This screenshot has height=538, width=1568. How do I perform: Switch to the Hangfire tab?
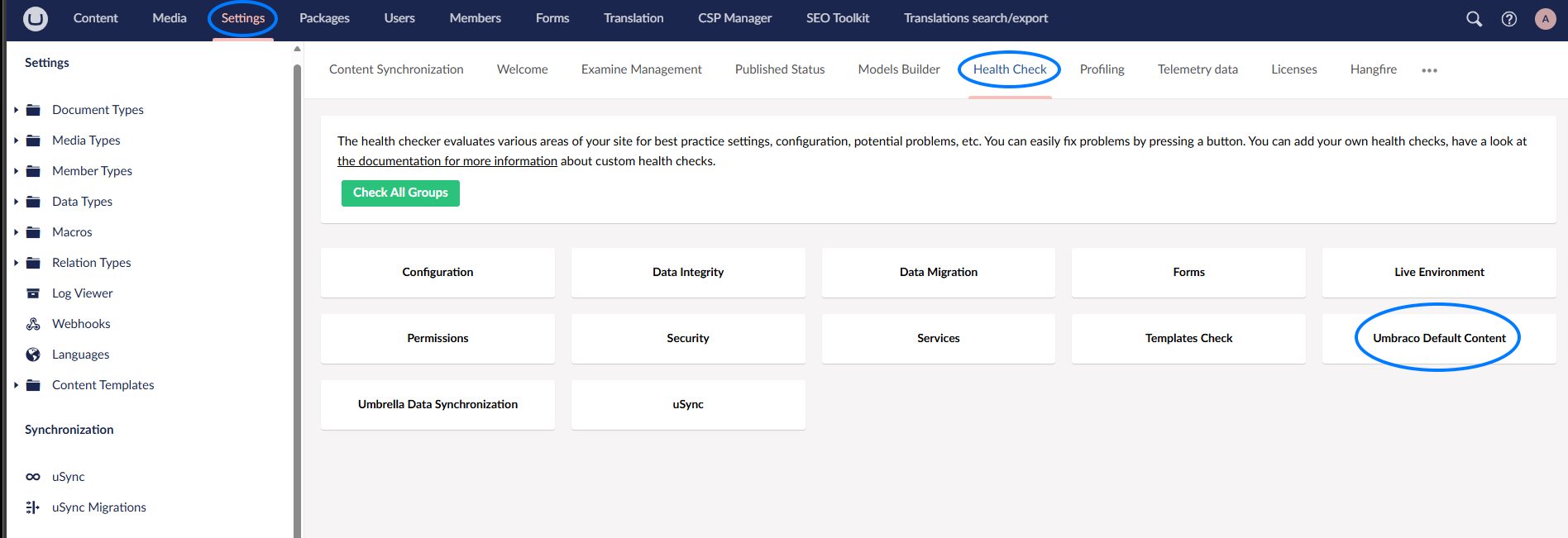(x=1374, y=69)
